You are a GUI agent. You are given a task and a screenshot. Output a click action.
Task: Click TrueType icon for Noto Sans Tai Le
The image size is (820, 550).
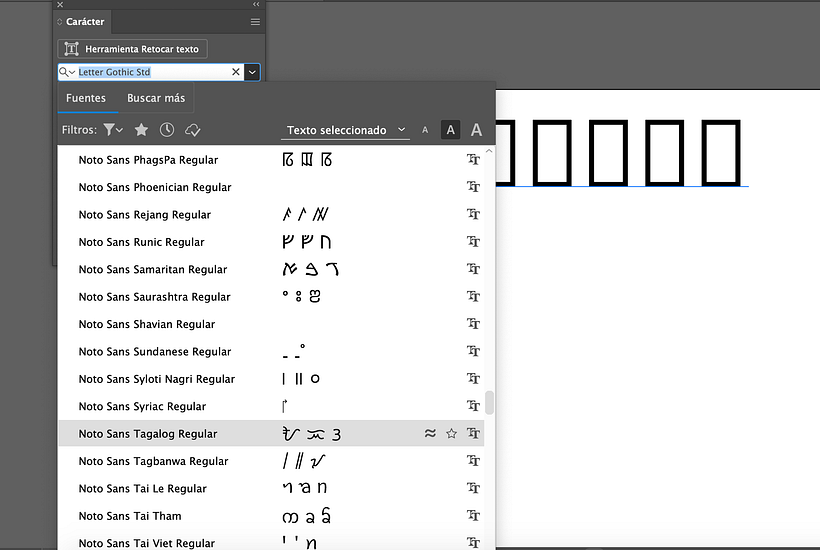tap(473, 488)
